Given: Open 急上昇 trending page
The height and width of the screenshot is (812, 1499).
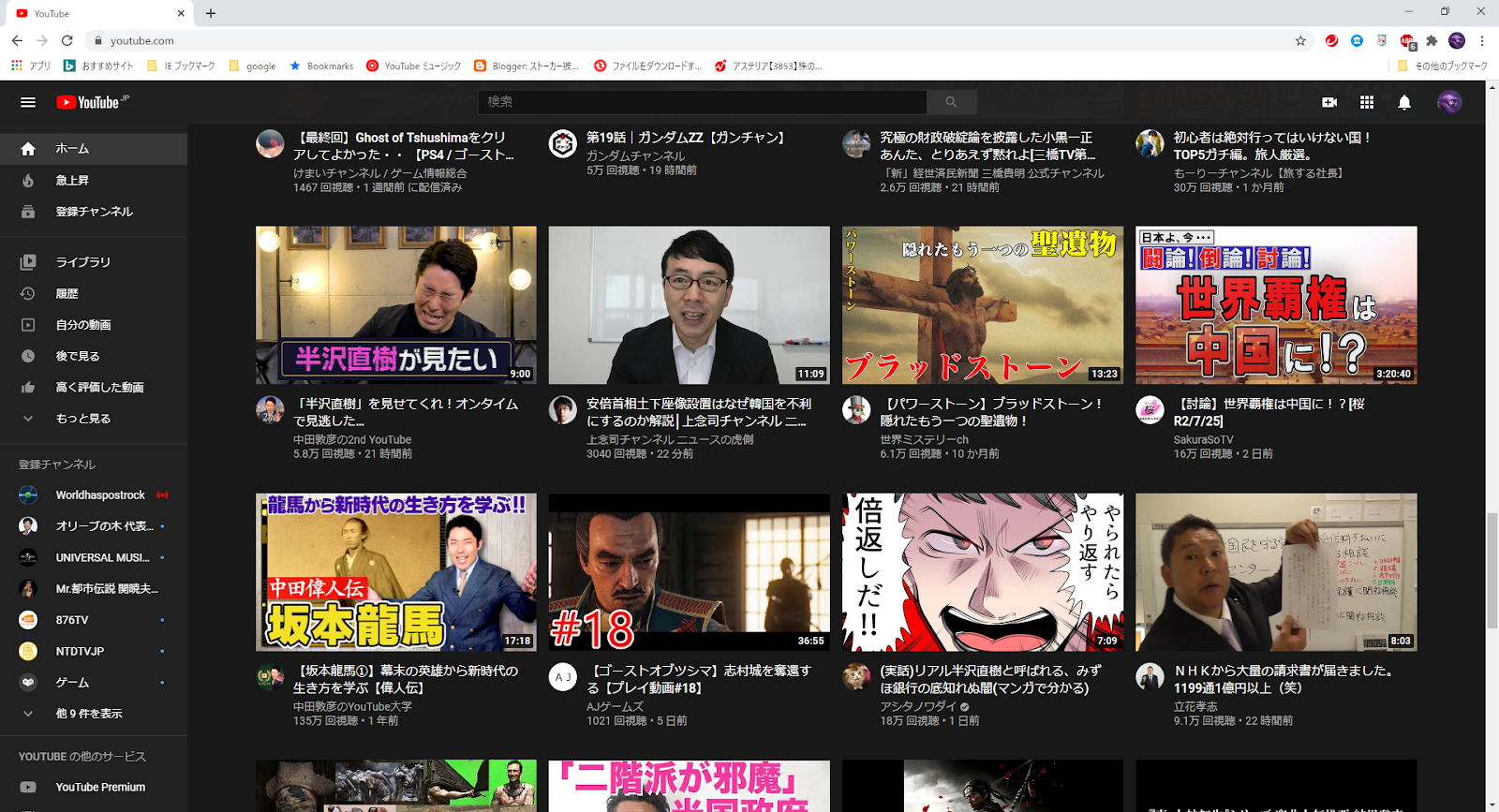Looking at the screenshot, I should click(x=94, y=180).
